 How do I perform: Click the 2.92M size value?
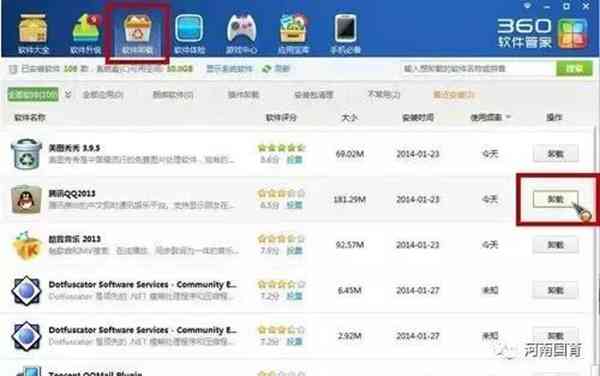(350, 336)
